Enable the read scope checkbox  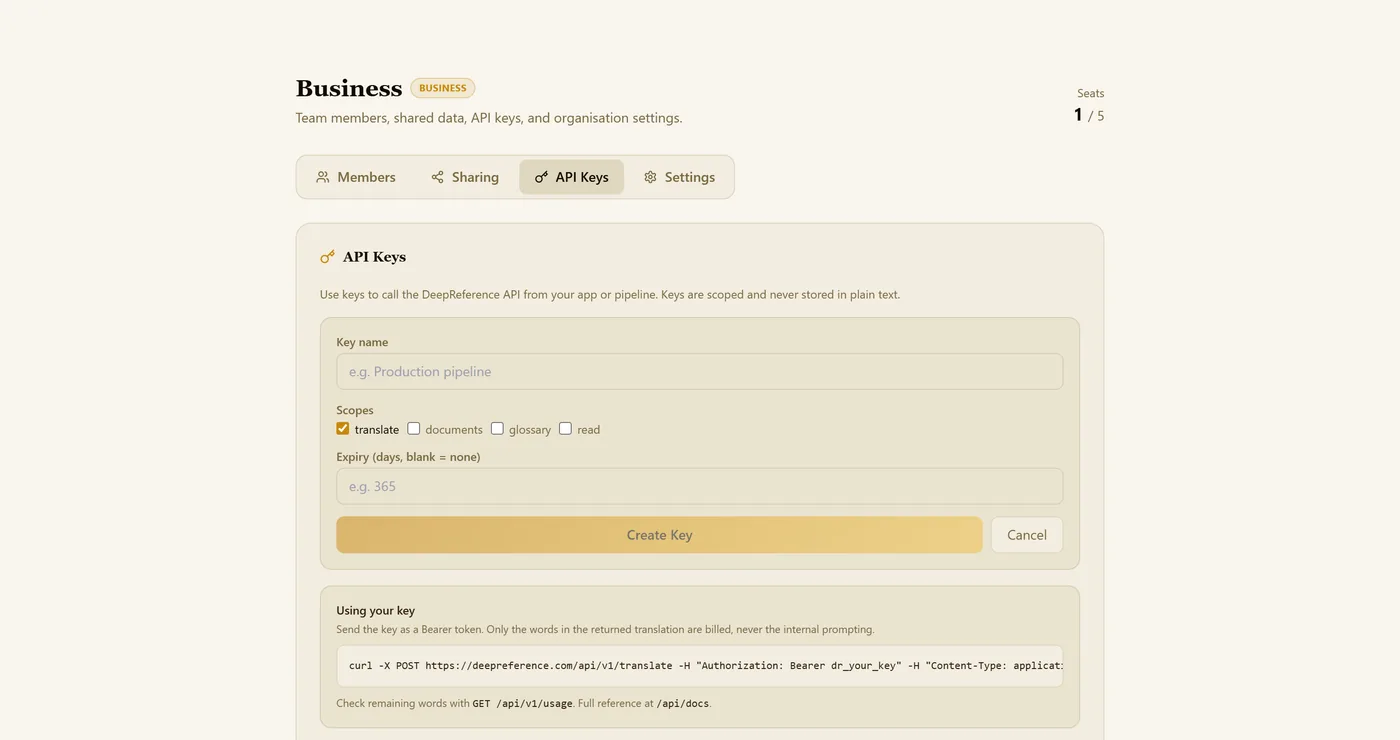tap(565, 429)
